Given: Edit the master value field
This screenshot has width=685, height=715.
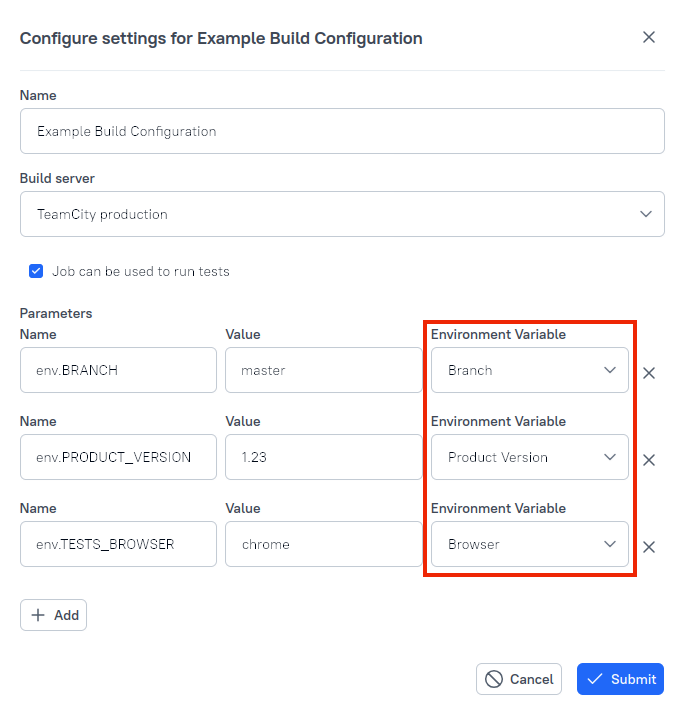Looking at the screenshot, I should pos(324,370).
